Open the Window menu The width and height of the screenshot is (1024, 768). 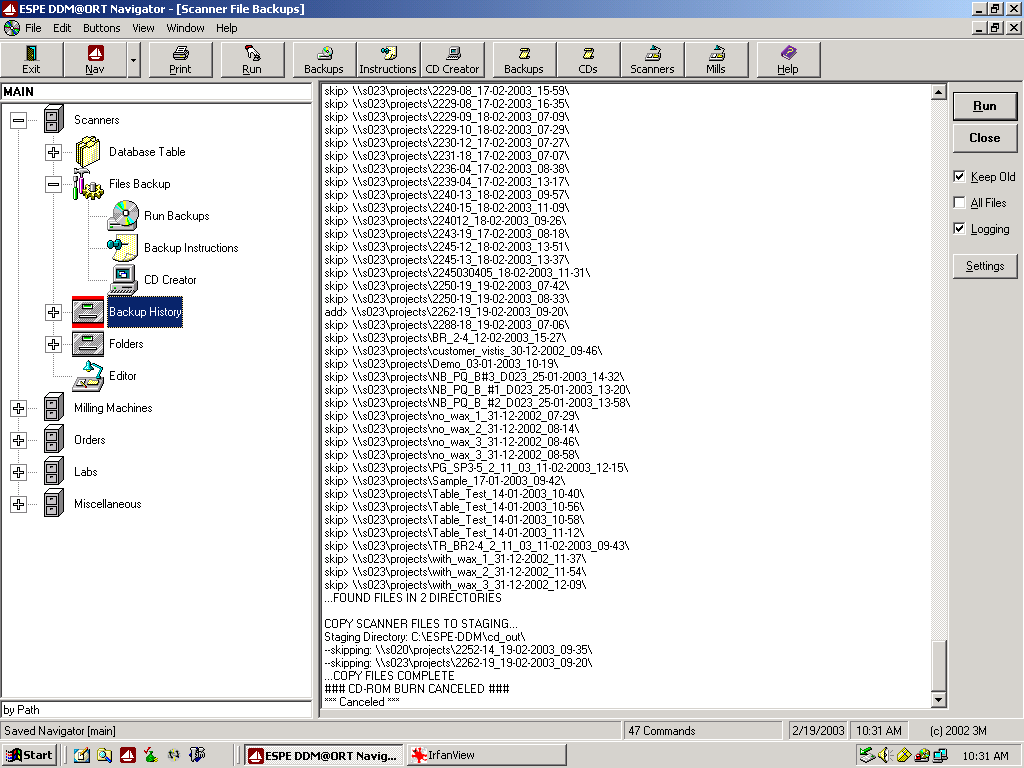coord(185,28)
